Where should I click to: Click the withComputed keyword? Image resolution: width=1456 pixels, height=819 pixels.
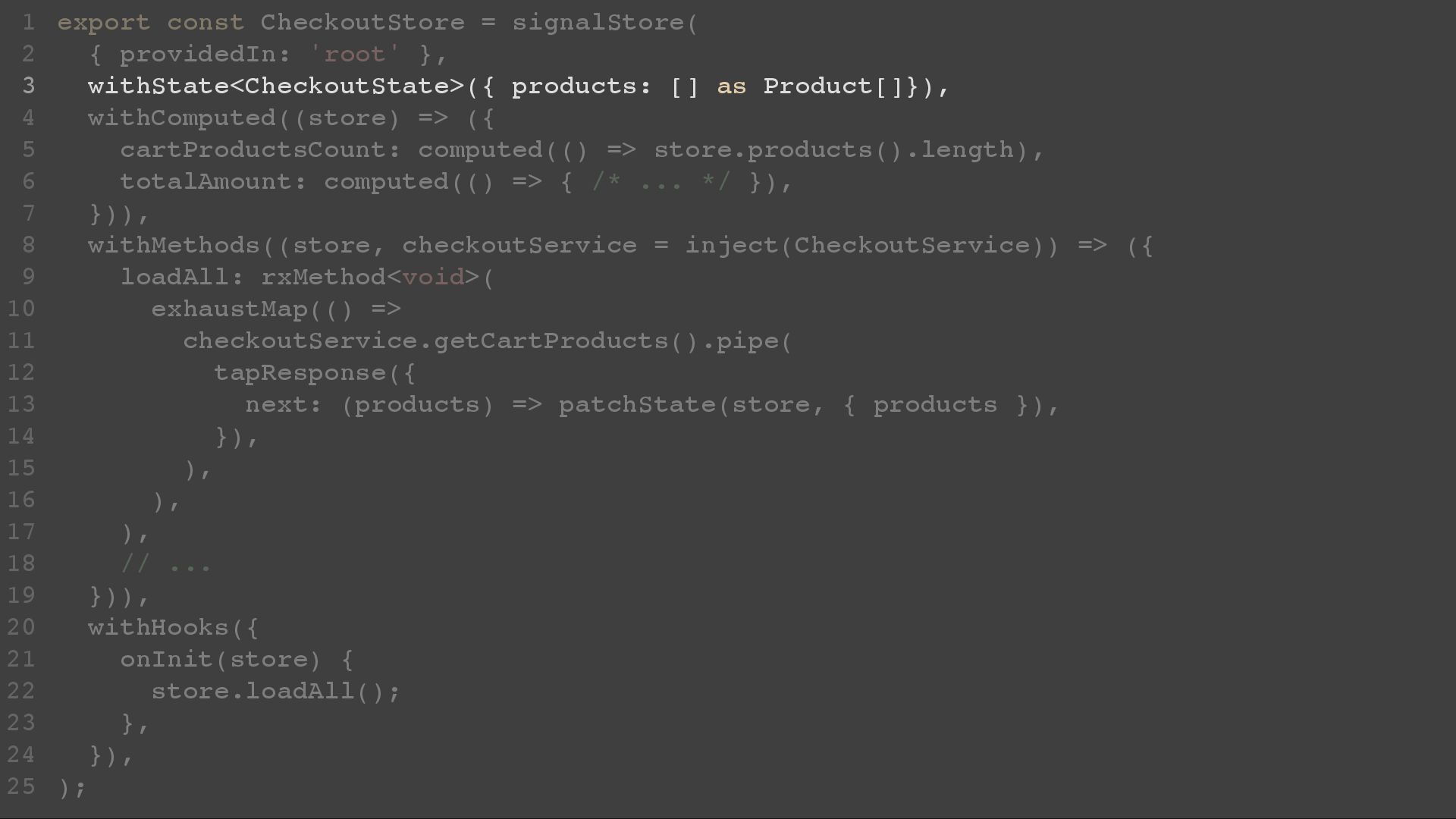point(182,118)
